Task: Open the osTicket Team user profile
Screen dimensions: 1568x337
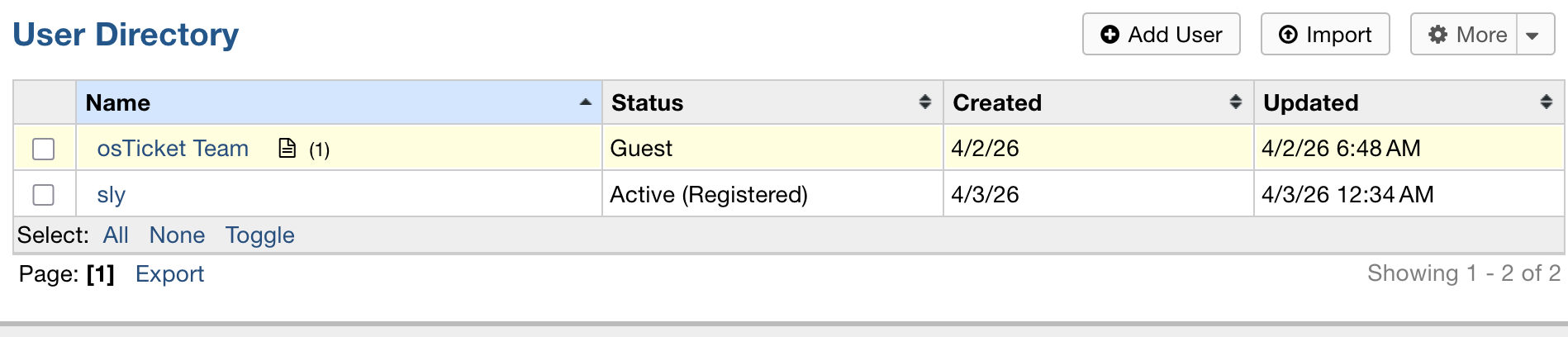Action: tap(173, 149)
